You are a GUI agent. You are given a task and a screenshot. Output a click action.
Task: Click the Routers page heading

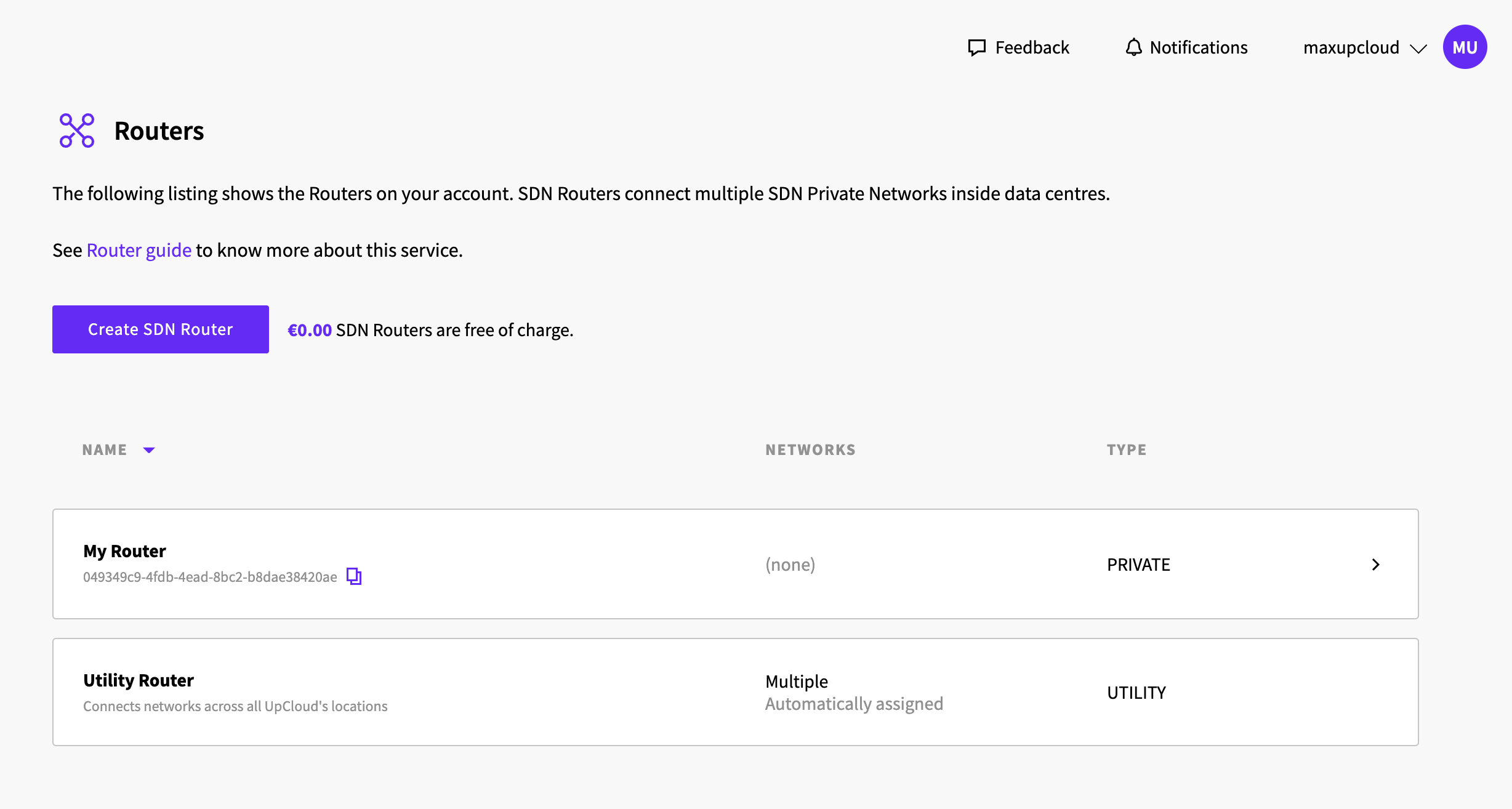coord(159,131)
